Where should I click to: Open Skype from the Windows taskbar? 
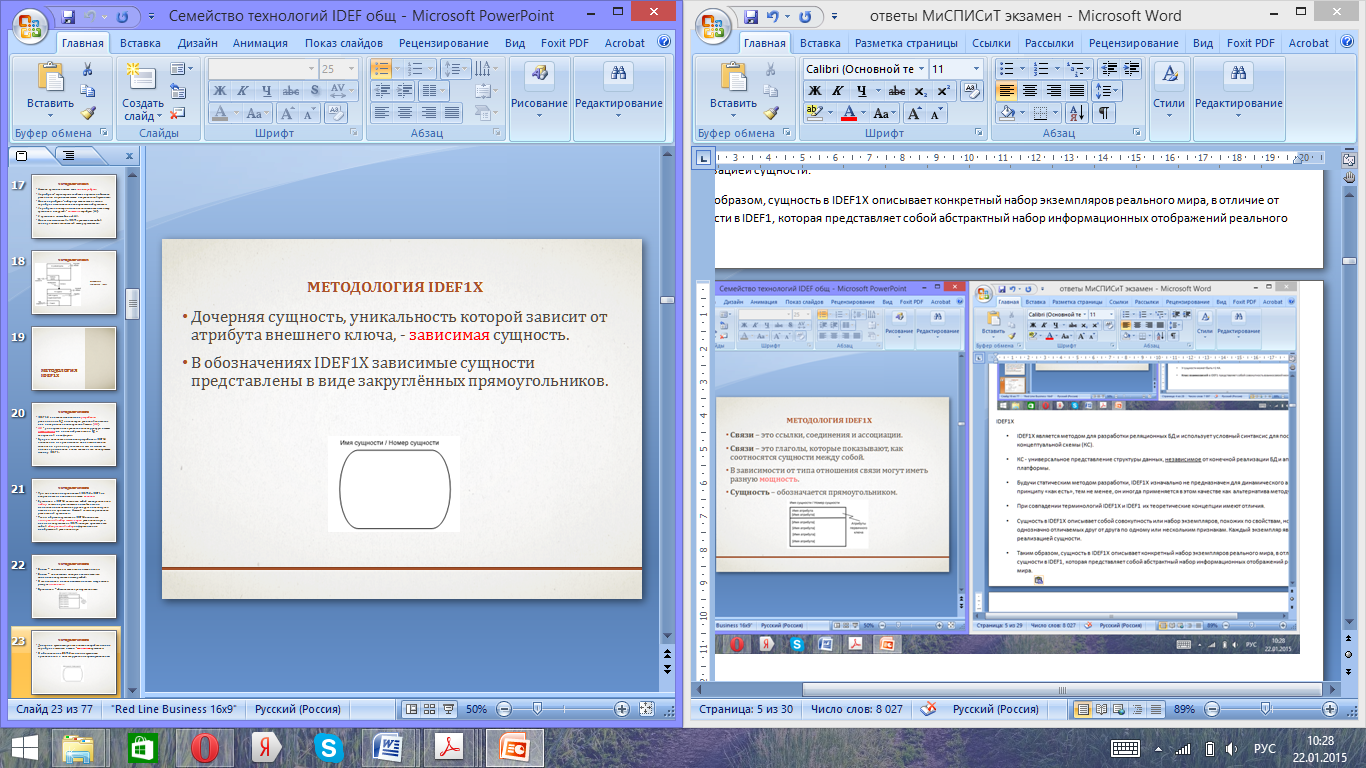point(327,747)
